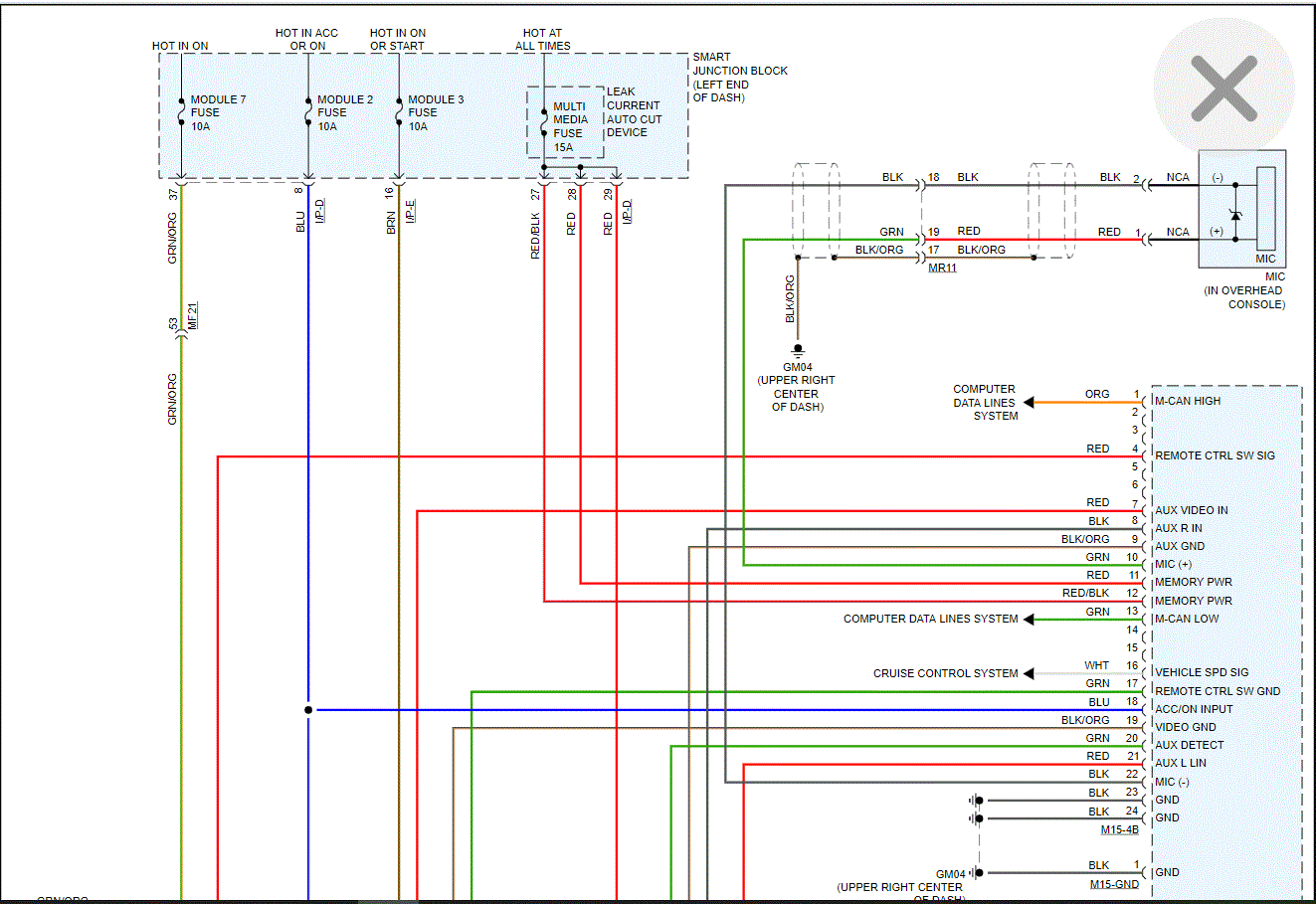Select the AUX L LIN pin label

[x=1181, y=763]
